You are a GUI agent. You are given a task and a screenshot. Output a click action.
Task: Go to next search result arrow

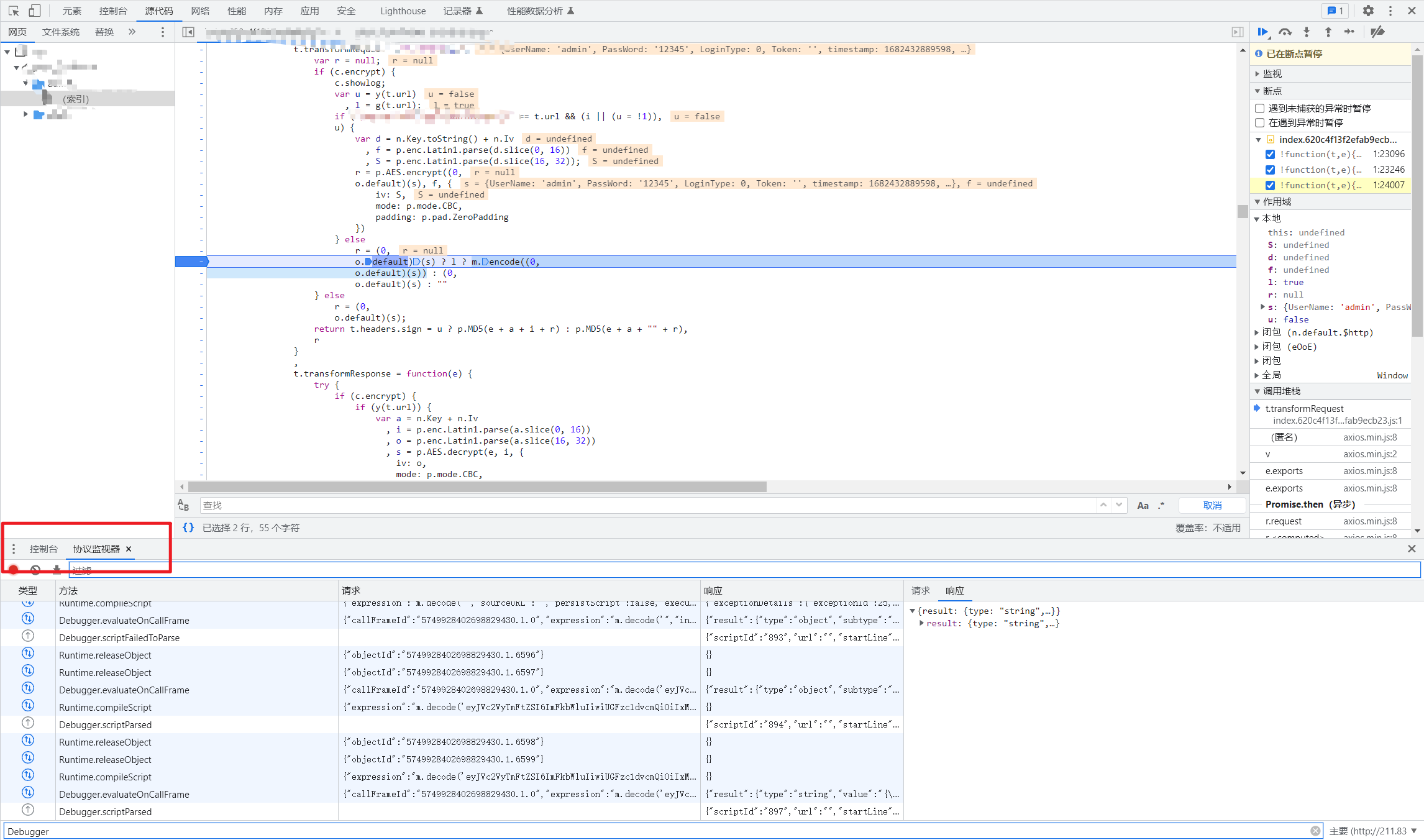(x=1119, y=505)
